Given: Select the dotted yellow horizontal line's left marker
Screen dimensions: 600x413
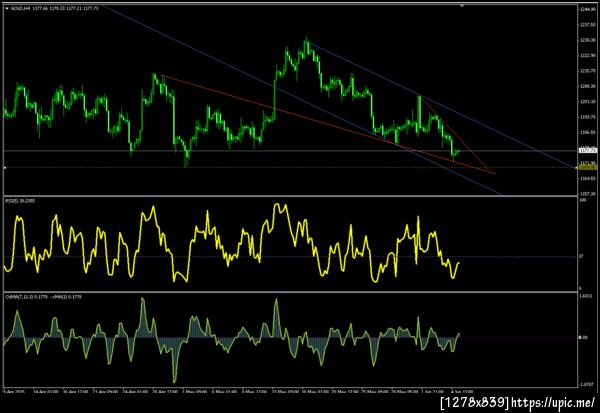Looking at the screenshot, I should click(5, 168).
